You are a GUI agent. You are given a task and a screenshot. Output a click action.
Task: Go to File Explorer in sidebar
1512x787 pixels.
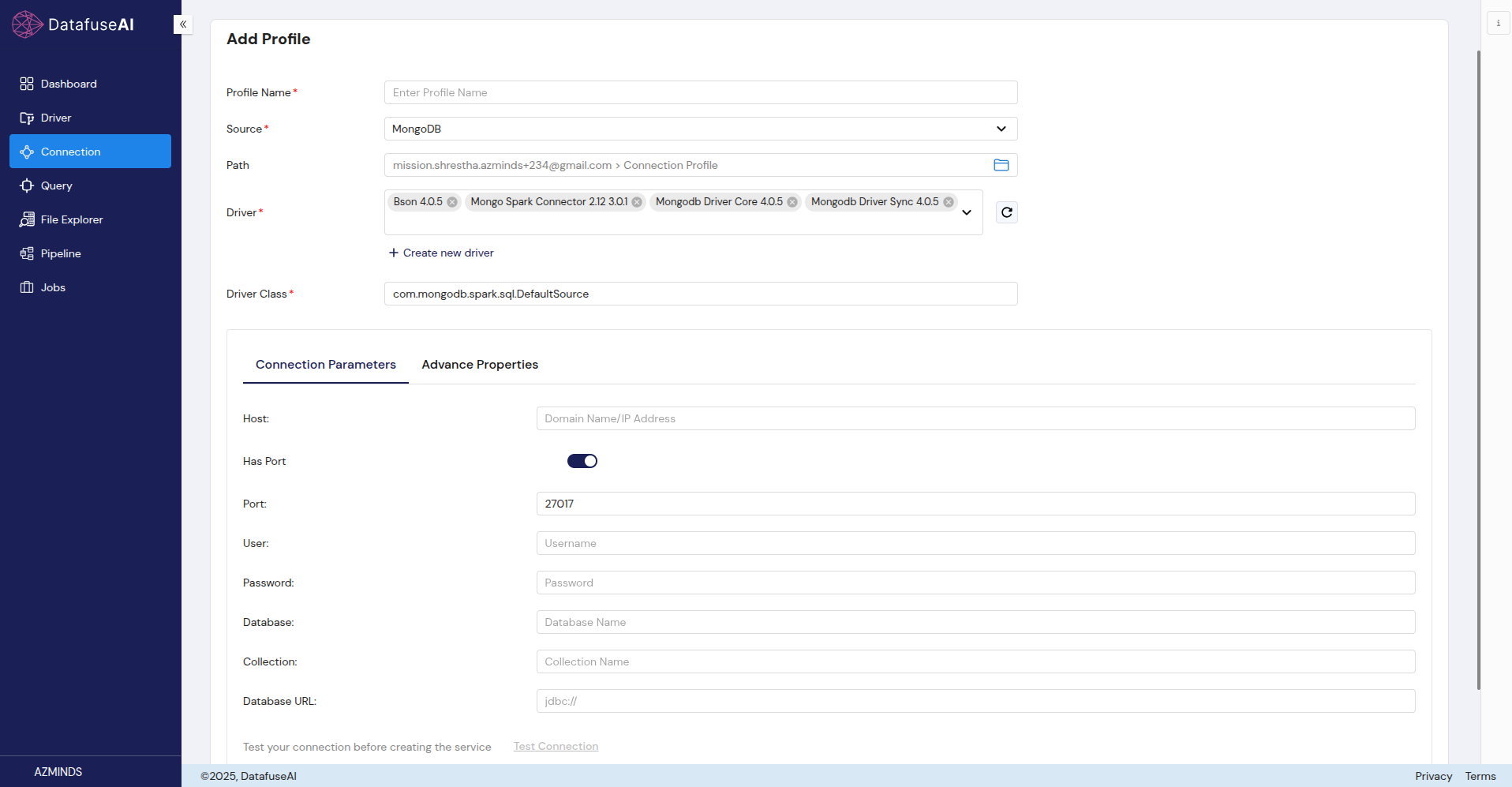[x=71, y=219]
